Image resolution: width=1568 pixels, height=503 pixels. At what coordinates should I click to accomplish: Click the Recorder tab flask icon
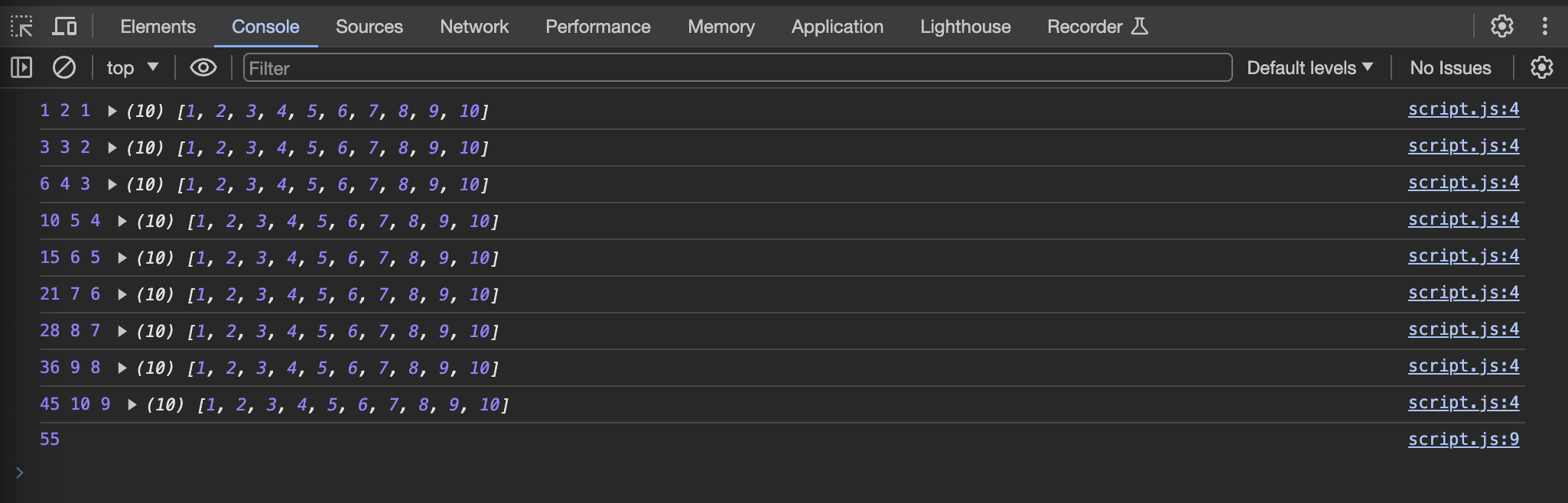coord(1140,27)
